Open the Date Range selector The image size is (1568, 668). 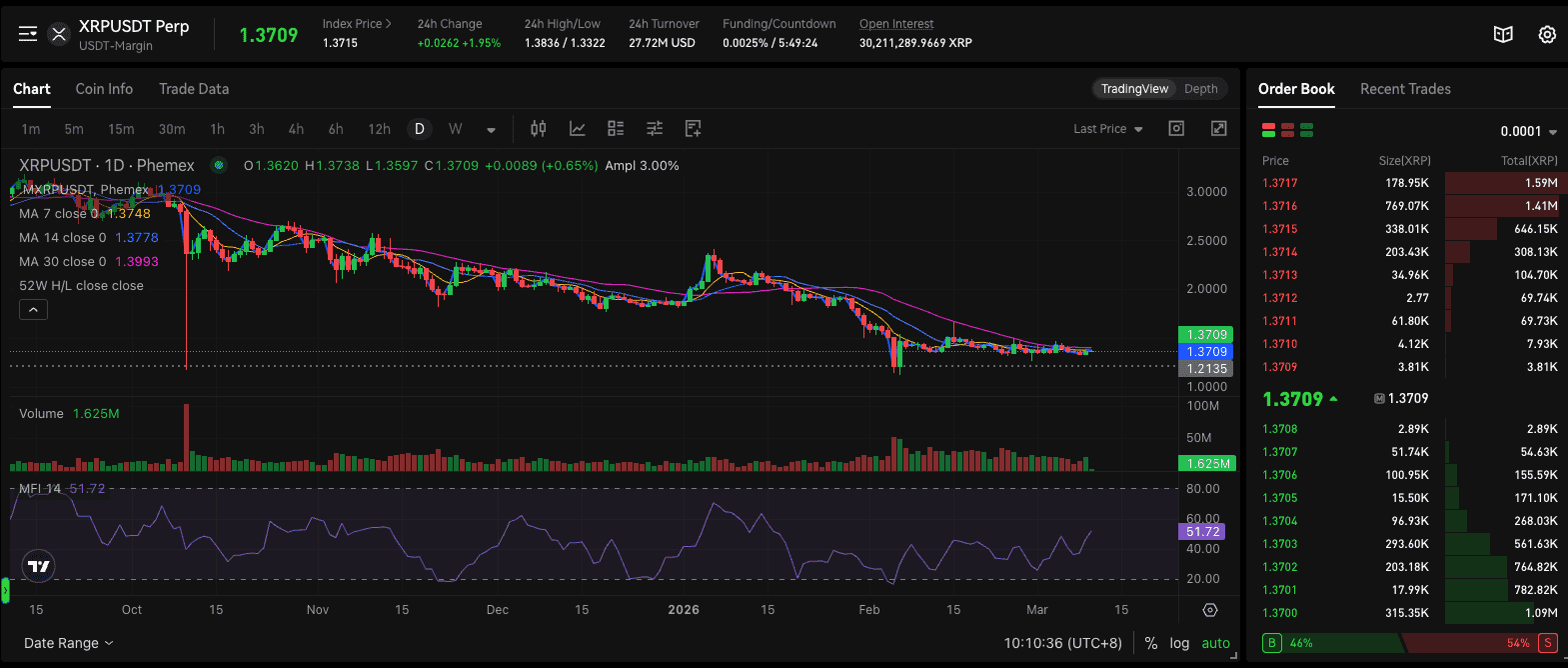(68, 643)
